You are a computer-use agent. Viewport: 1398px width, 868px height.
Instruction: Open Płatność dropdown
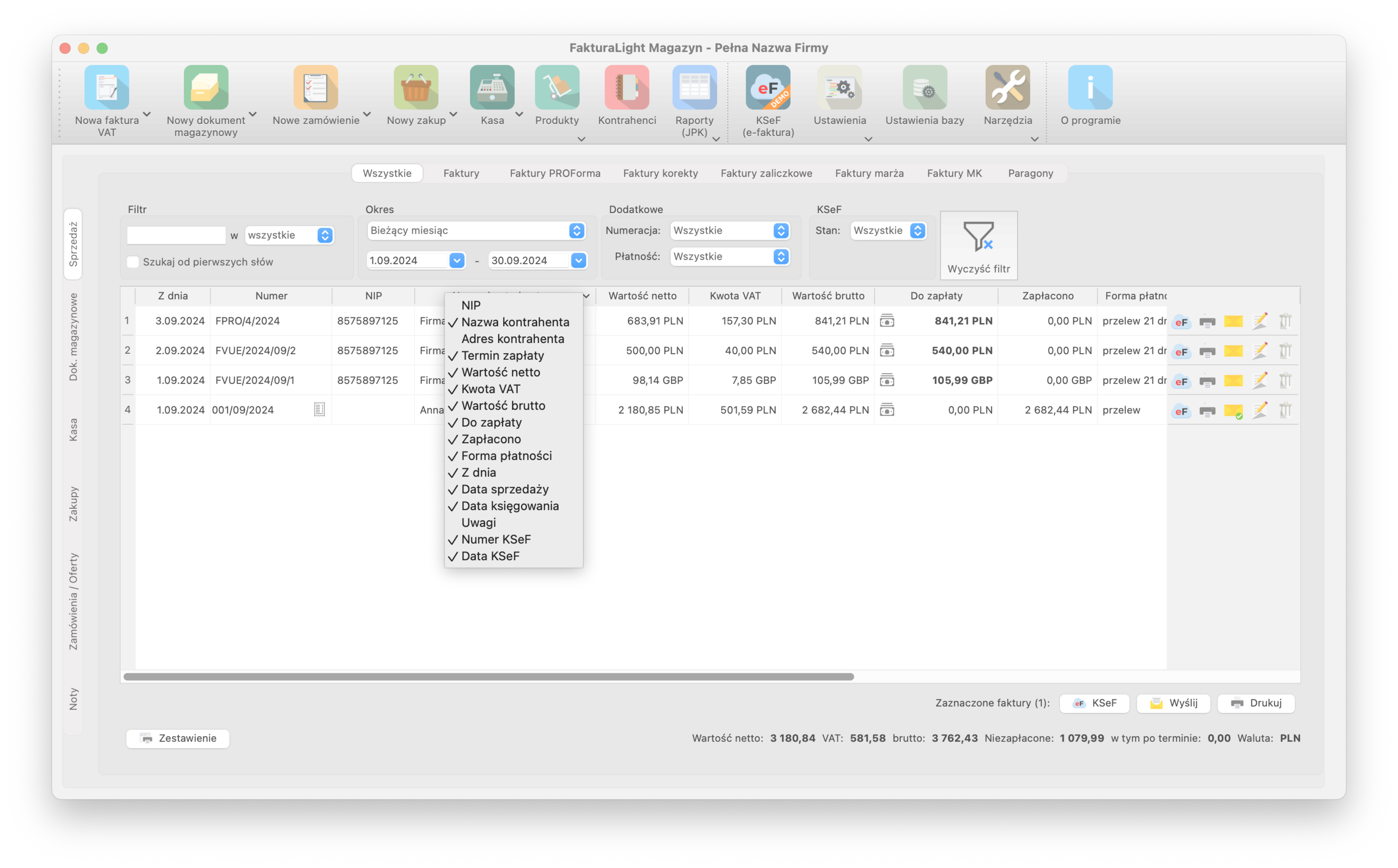point(730,256)
